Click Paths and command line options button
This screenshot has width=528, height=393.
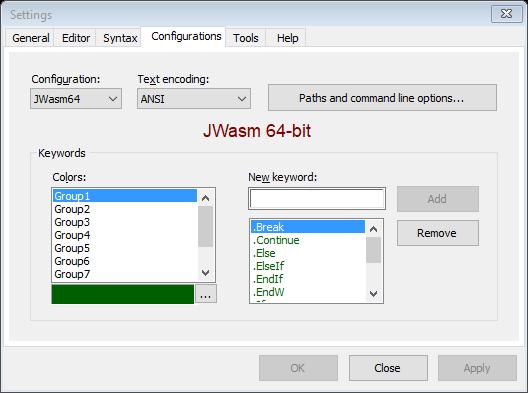382,98
